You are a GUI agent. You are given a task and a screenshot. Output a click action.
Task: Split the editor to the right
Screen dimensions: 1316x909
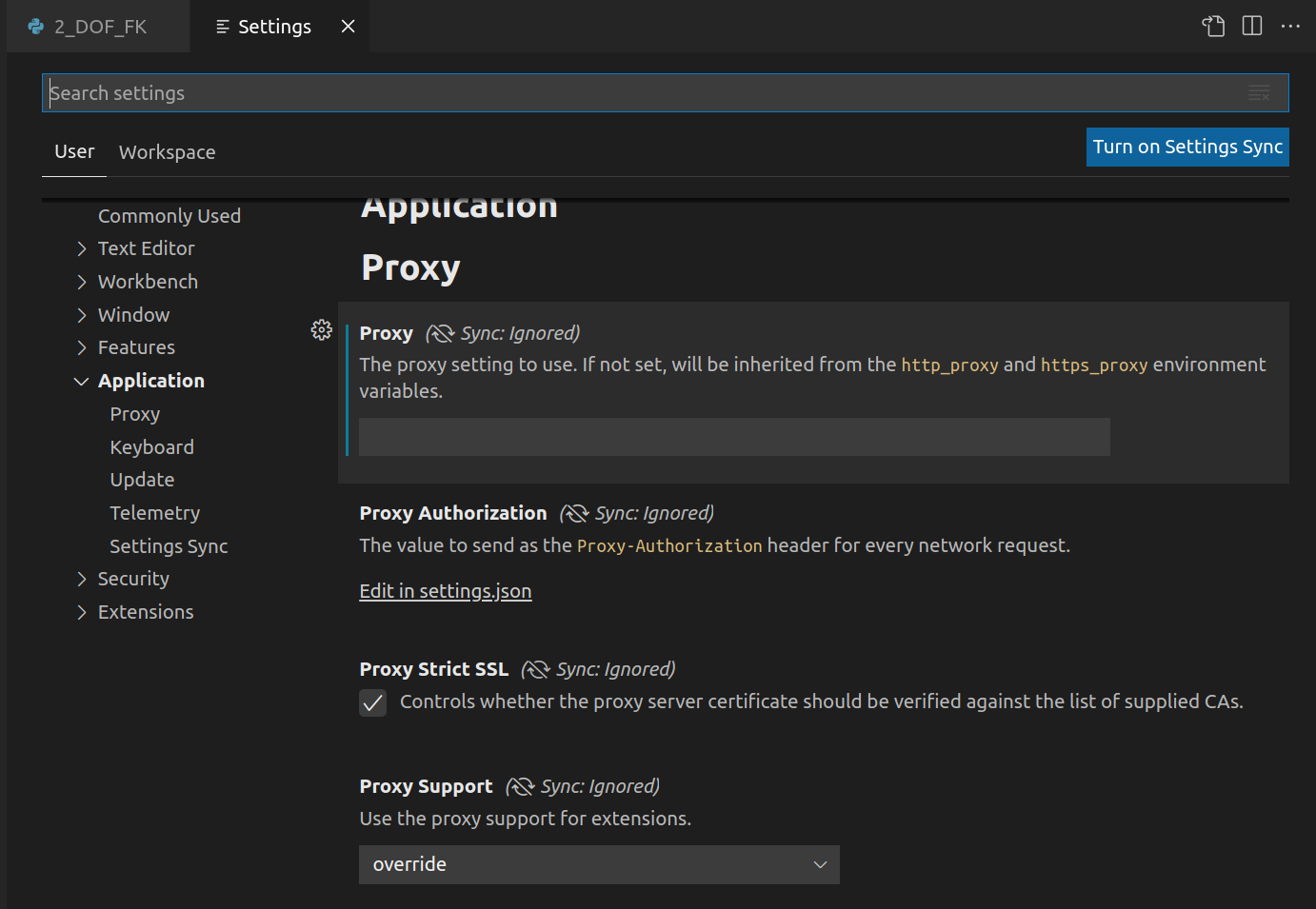(1252, 26)
